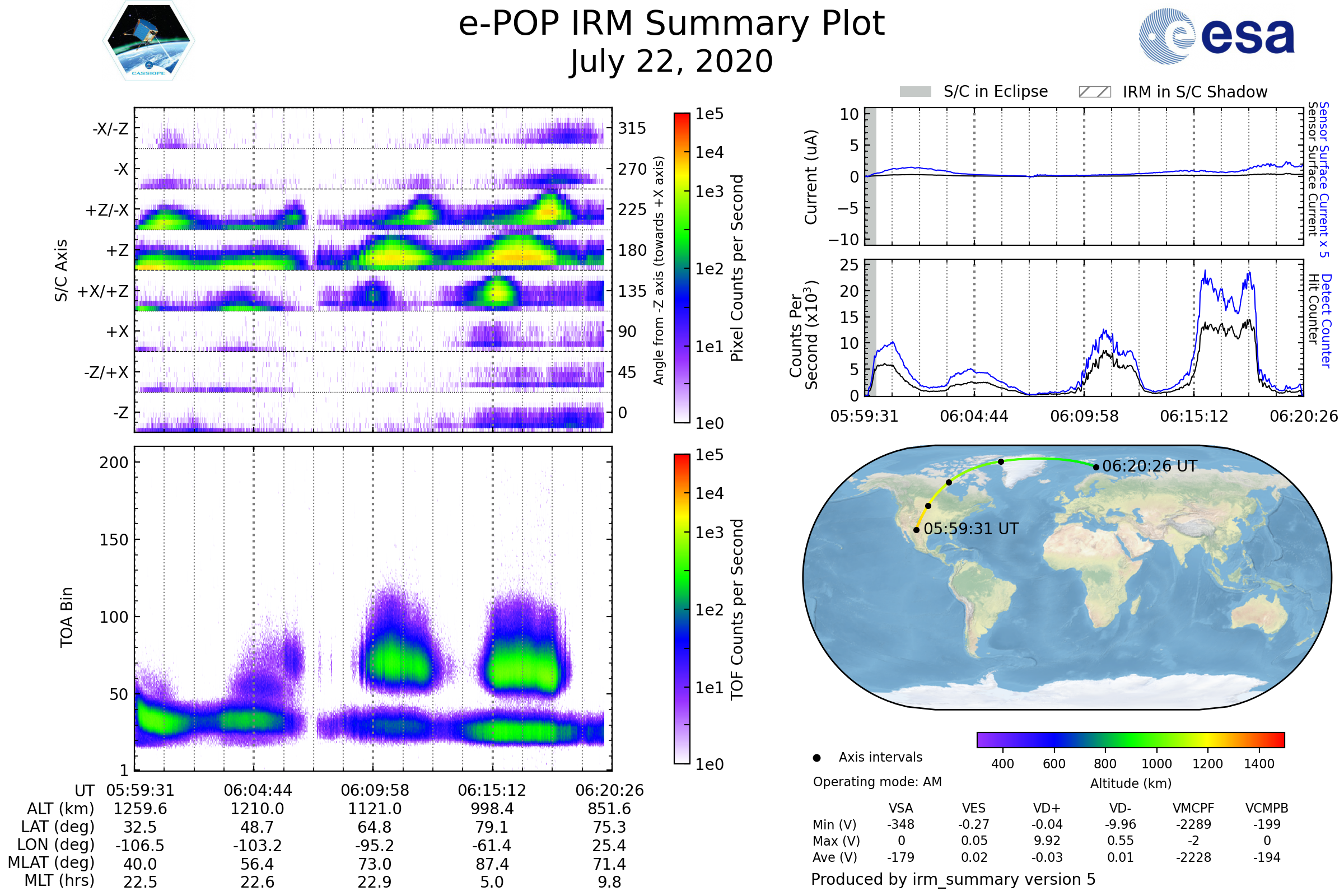Click Produced by irm_summary version 5 text
Viewport: 1344px width, 896px height.
953,879
